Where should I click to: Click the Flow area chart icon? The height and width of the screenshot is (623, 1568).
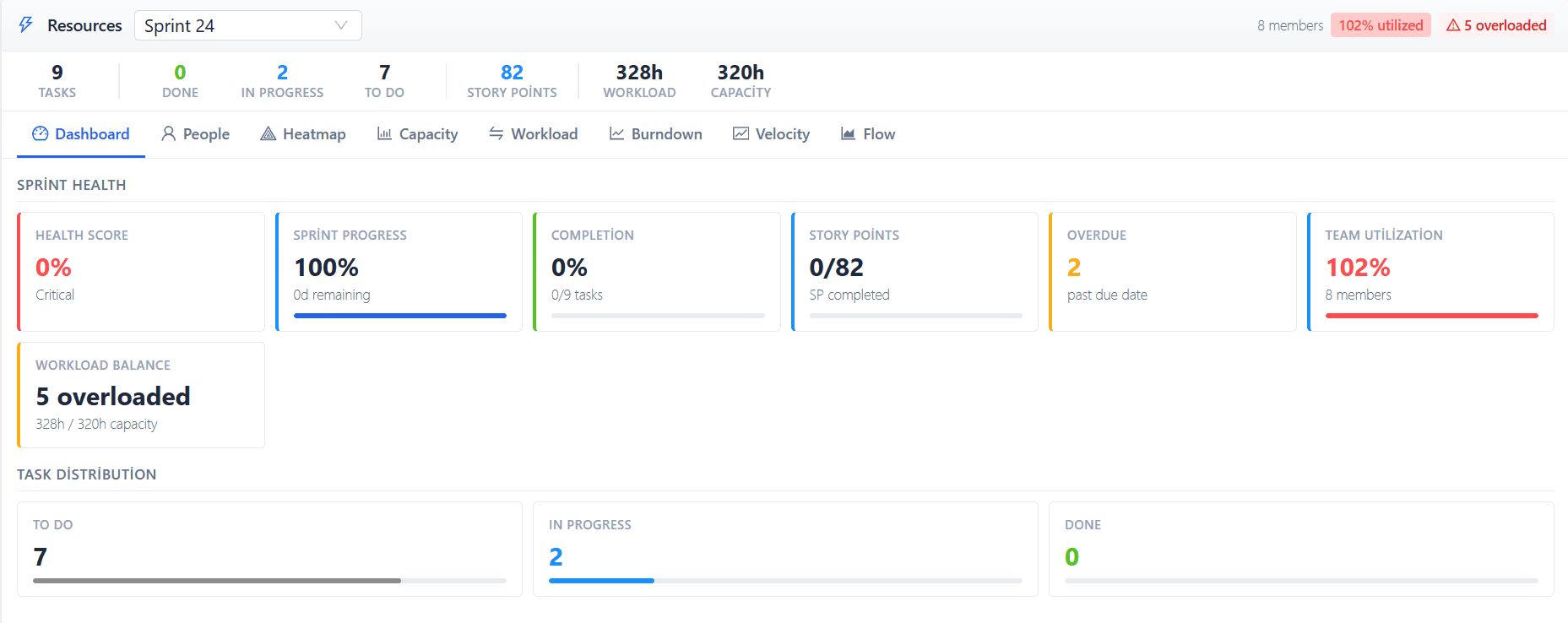[x=849, y=133]
